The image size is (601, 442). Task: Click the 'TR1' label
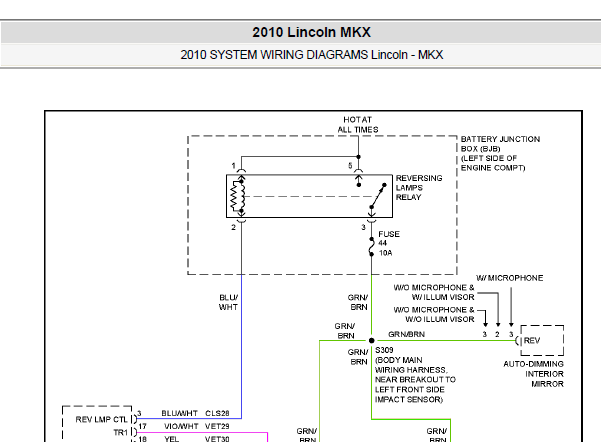(120, 432)
